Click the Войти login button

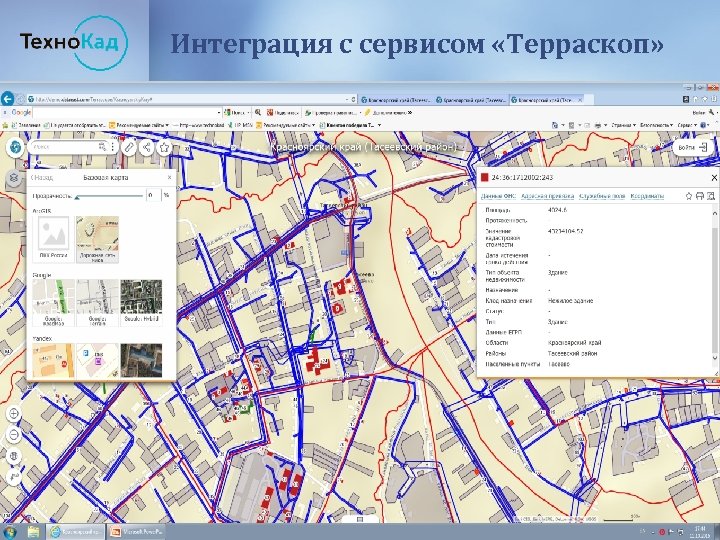point(693,147)
